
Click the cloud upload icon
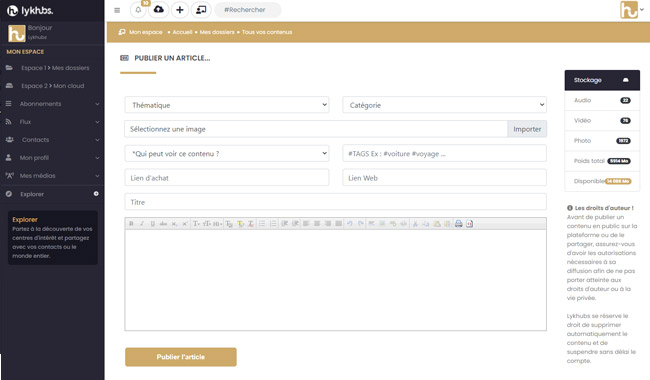tap(158, 10)
